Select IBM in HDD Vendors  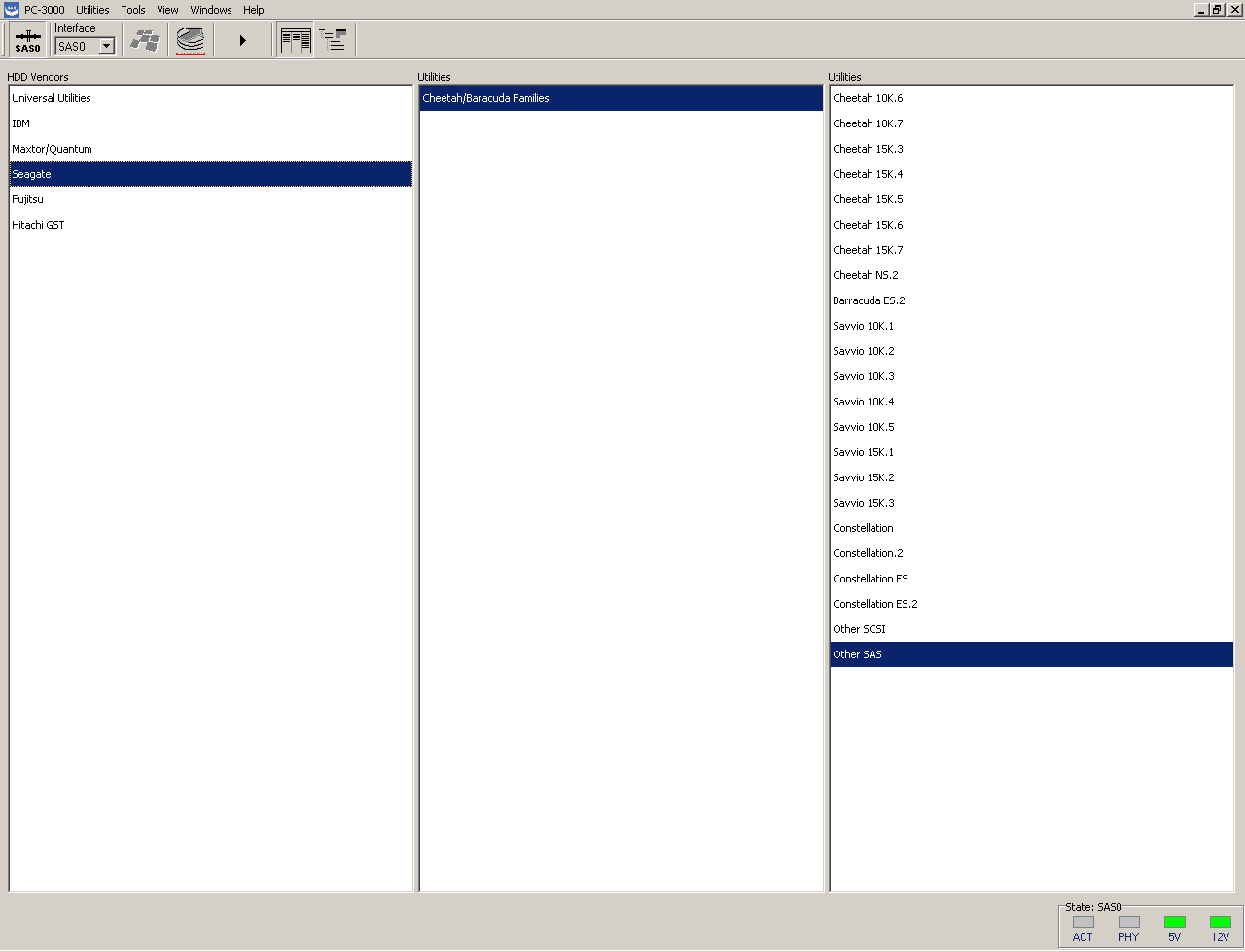click(x=211, y=123)
